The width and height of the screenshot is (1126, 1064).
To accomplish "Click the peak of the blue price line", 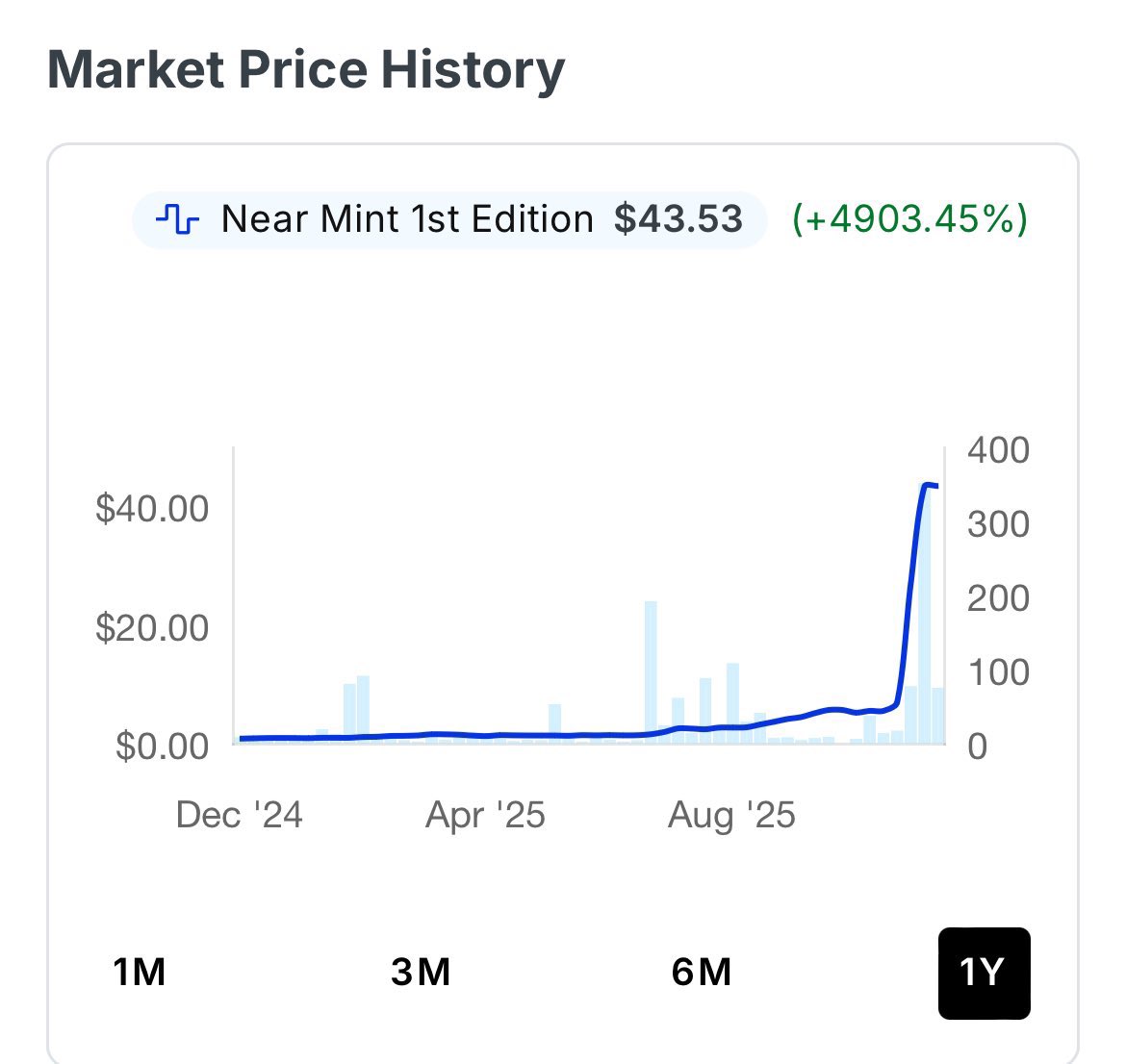I will (x=928, y=485).
